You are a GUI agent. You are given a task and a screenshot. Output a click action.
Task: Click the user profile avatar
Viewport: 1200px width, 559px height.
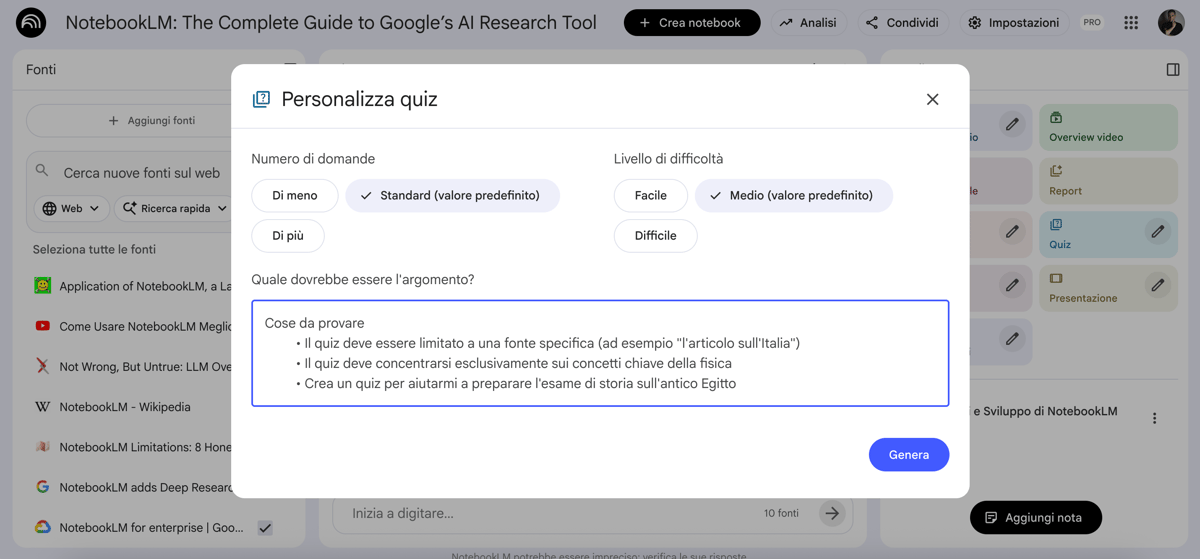coord(1171,23)
